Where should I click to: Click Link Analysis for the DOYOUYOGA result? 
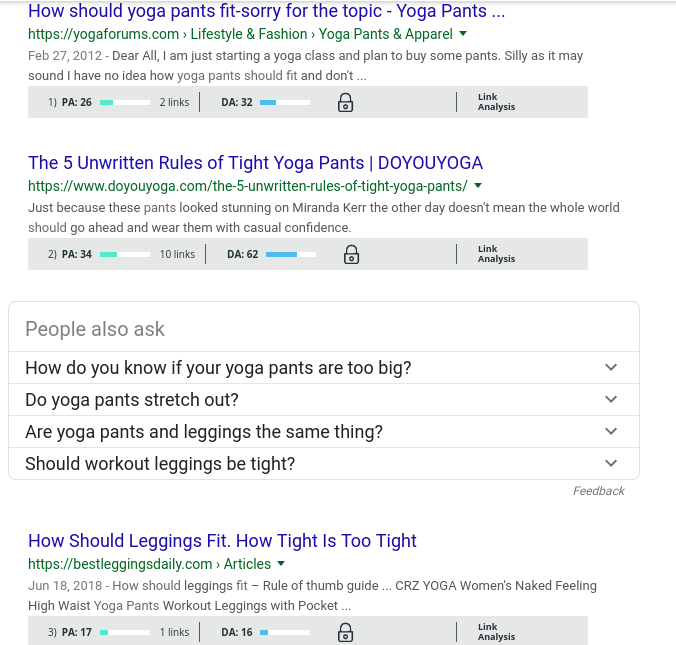pos(496,254)
